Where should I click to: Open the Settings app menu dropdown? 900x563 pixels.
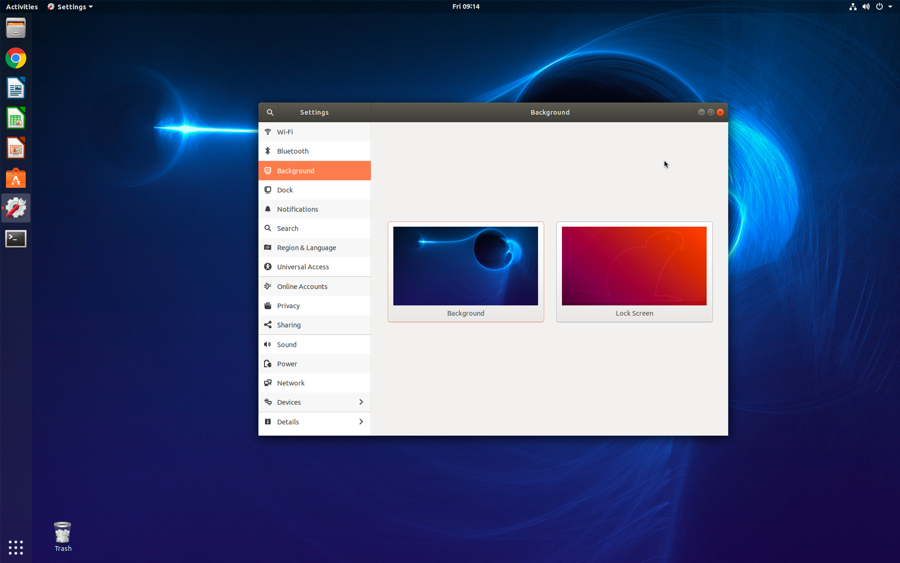[x=70, y=7]
